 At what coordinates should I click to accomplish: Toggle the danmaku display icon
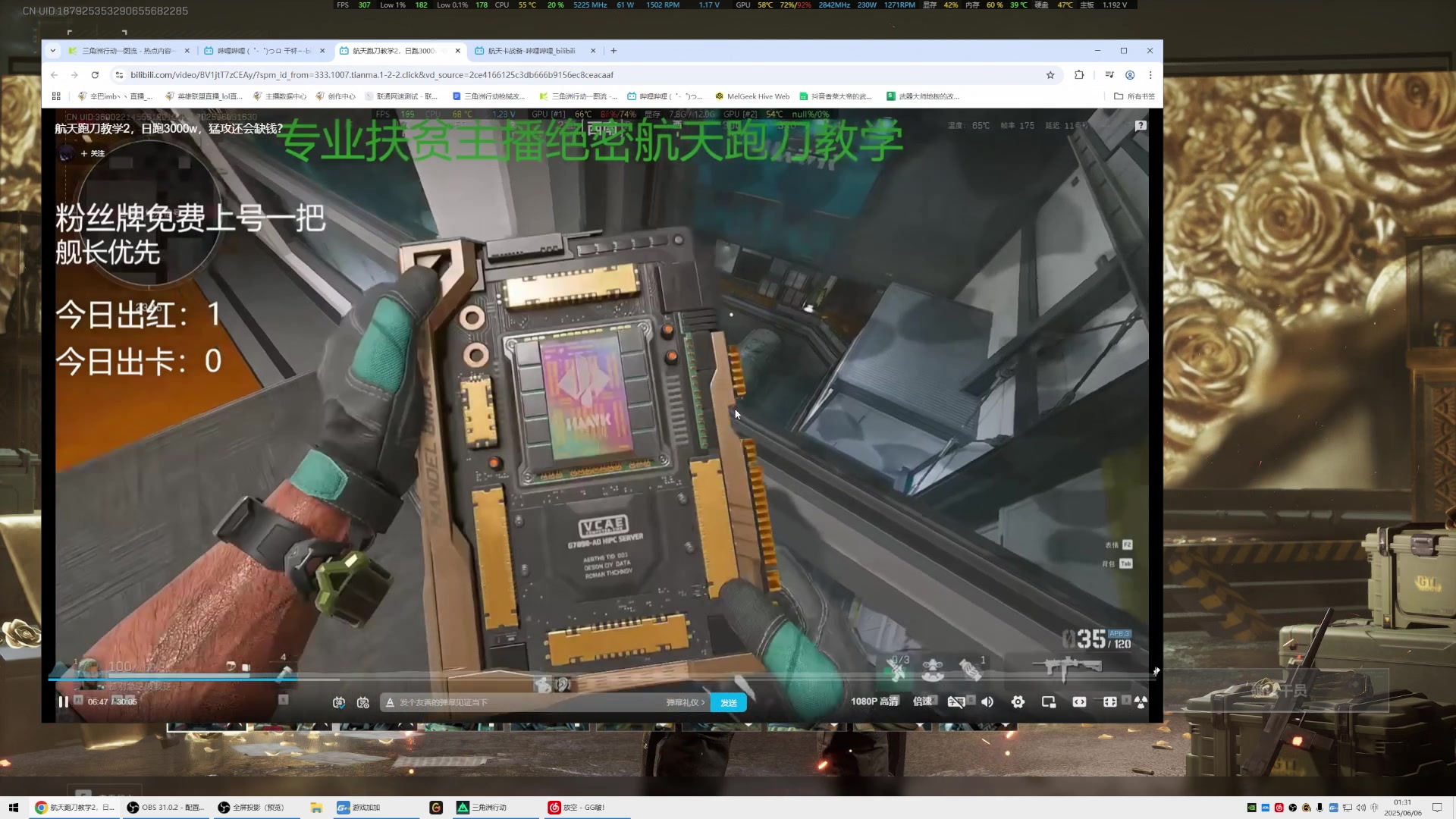coord(338,702)
